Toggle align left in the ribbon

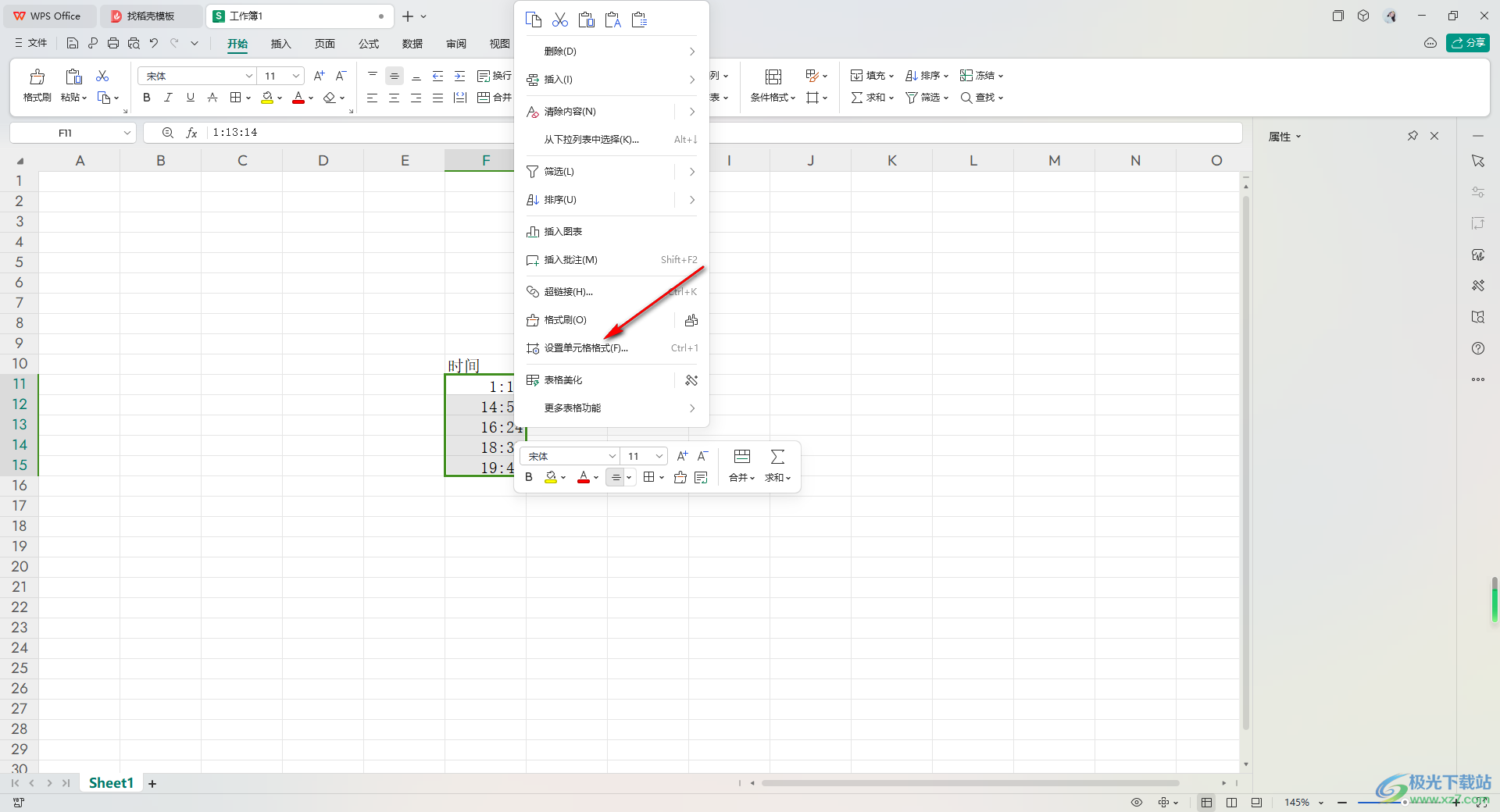[372, 98]
